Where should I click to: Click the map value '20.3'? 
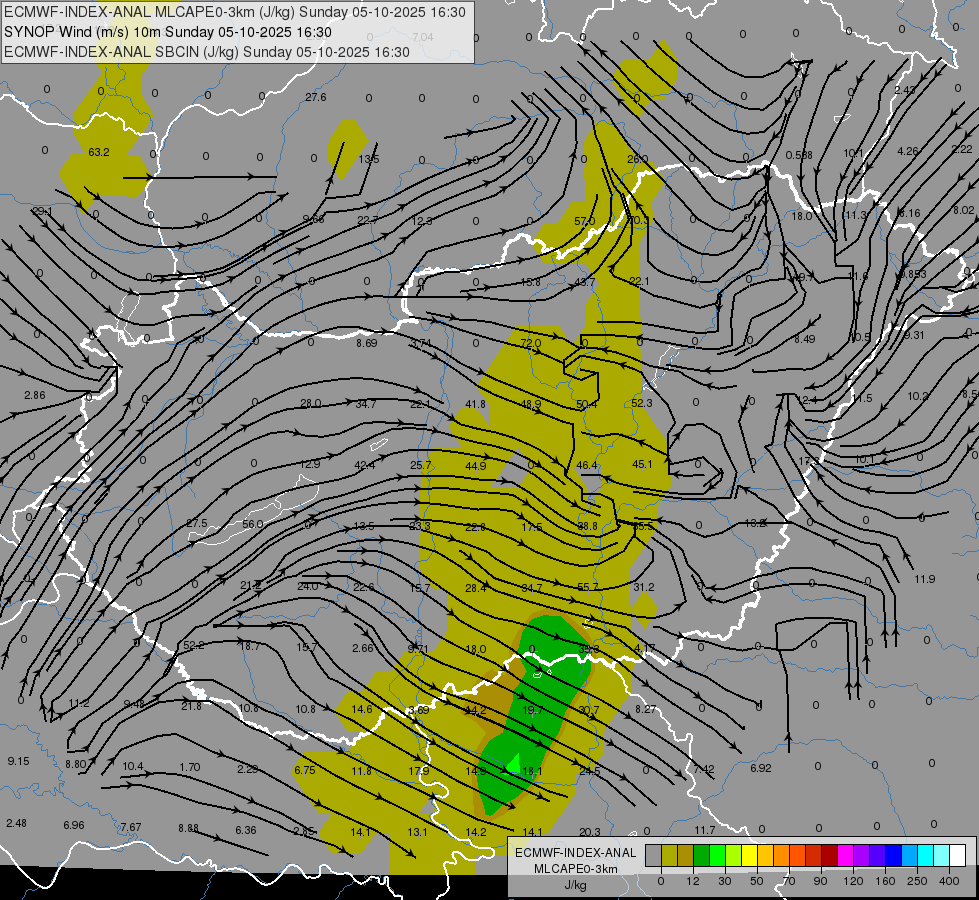coord(589,831)
